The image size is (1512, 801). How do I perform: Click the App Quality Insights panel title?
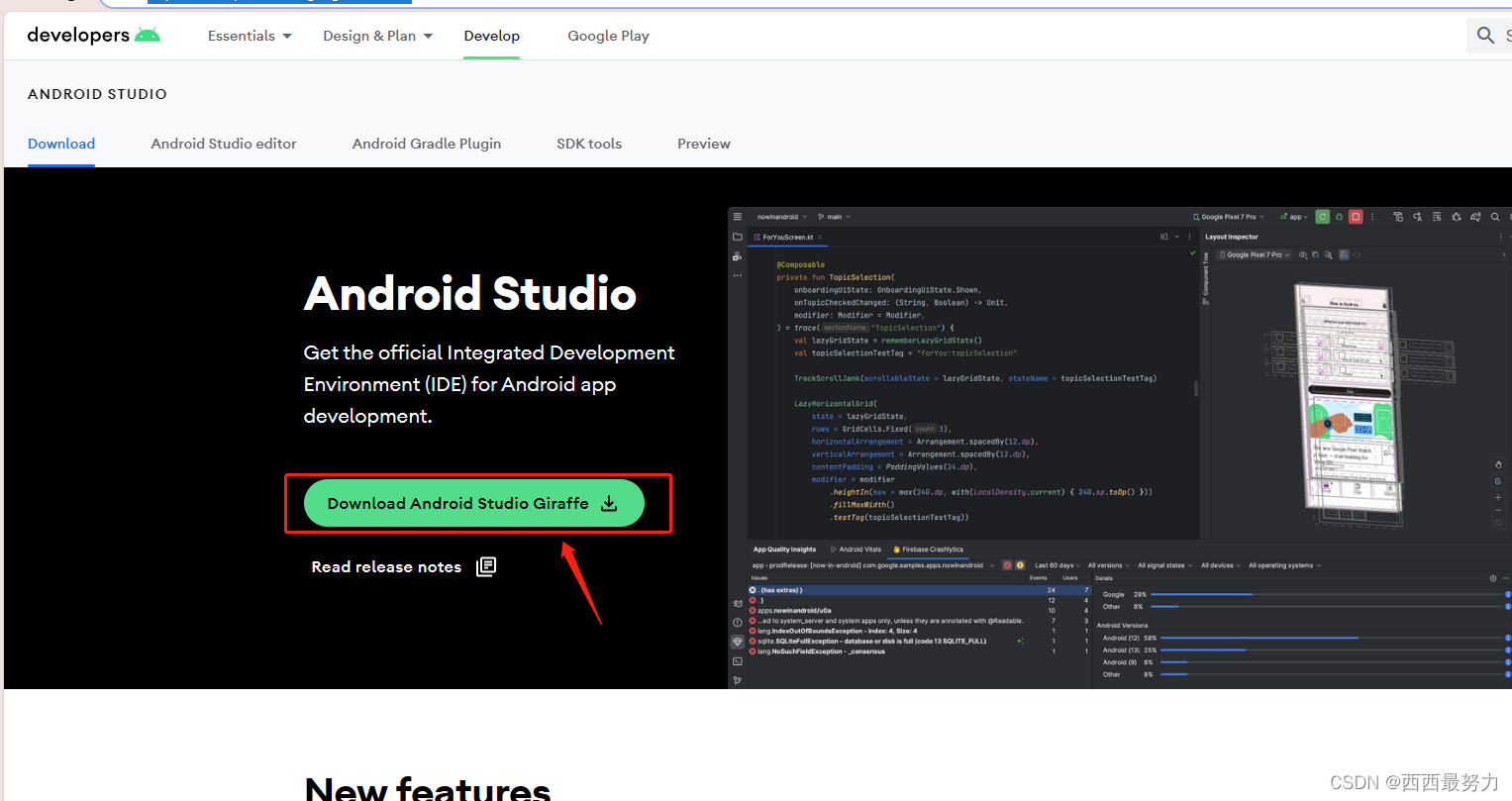click(784, 550)
